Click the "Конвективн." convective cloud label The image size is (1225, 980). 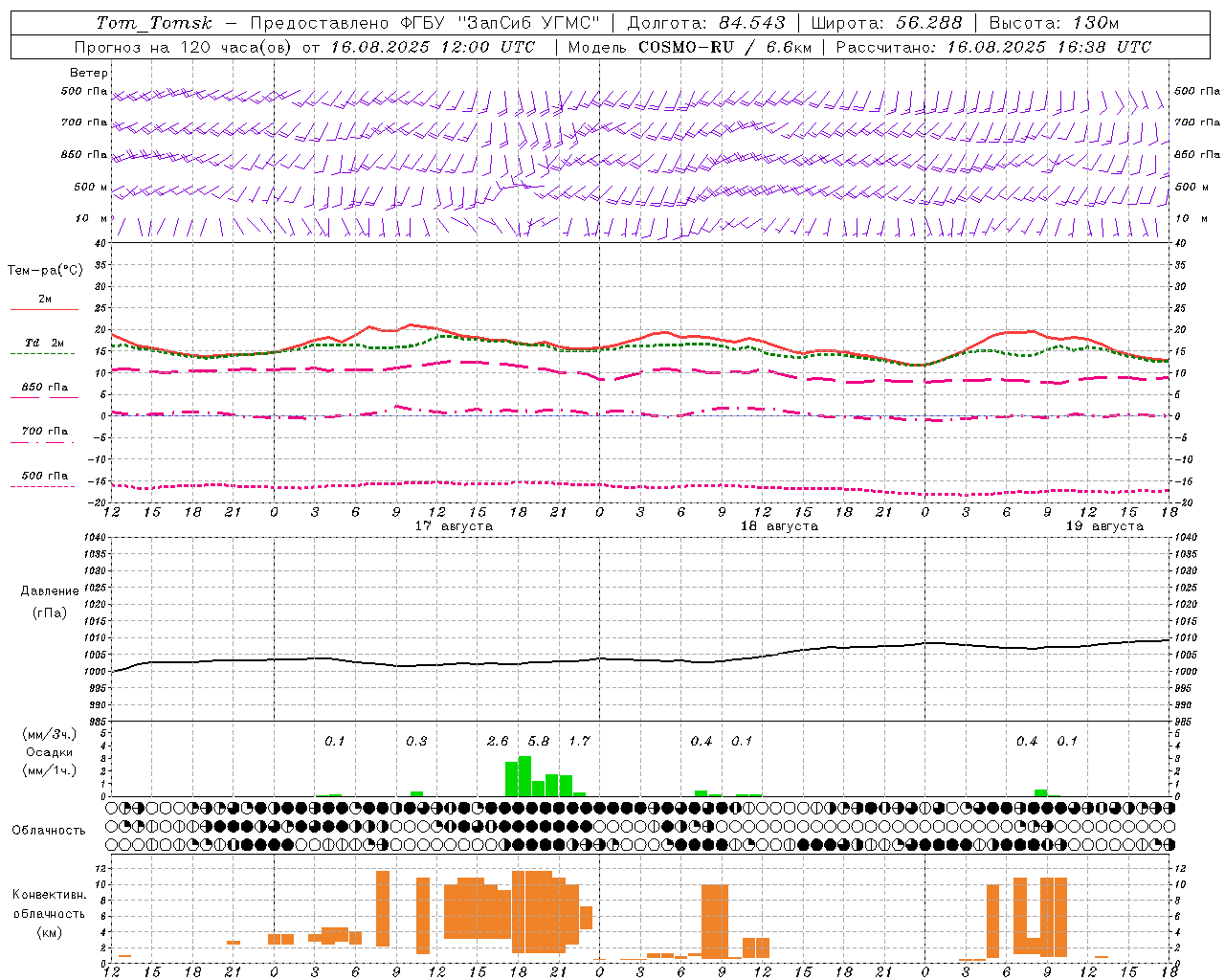(50, 895)
